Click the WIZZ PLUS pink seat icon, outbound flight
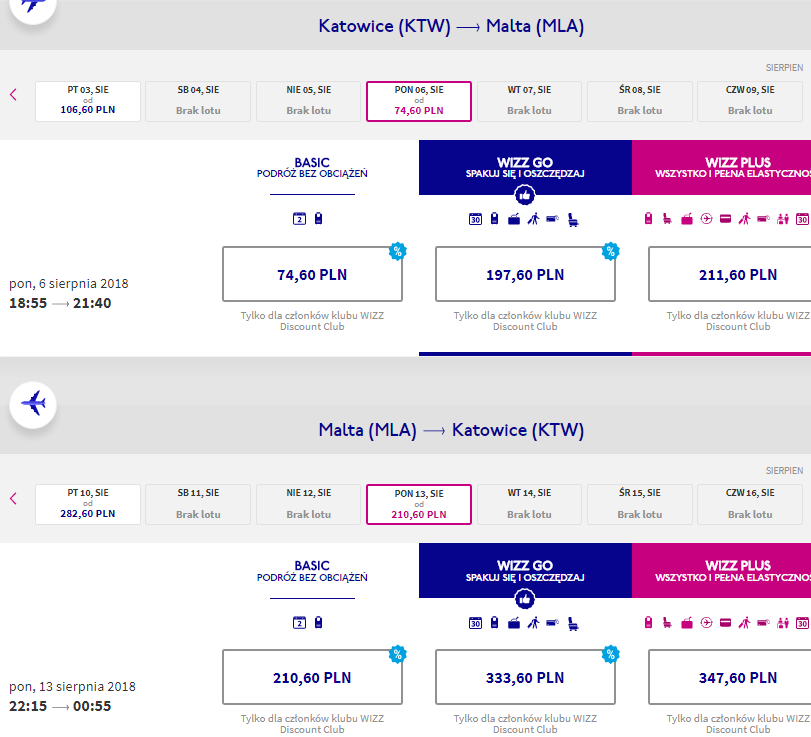 [x=667, y=219]
